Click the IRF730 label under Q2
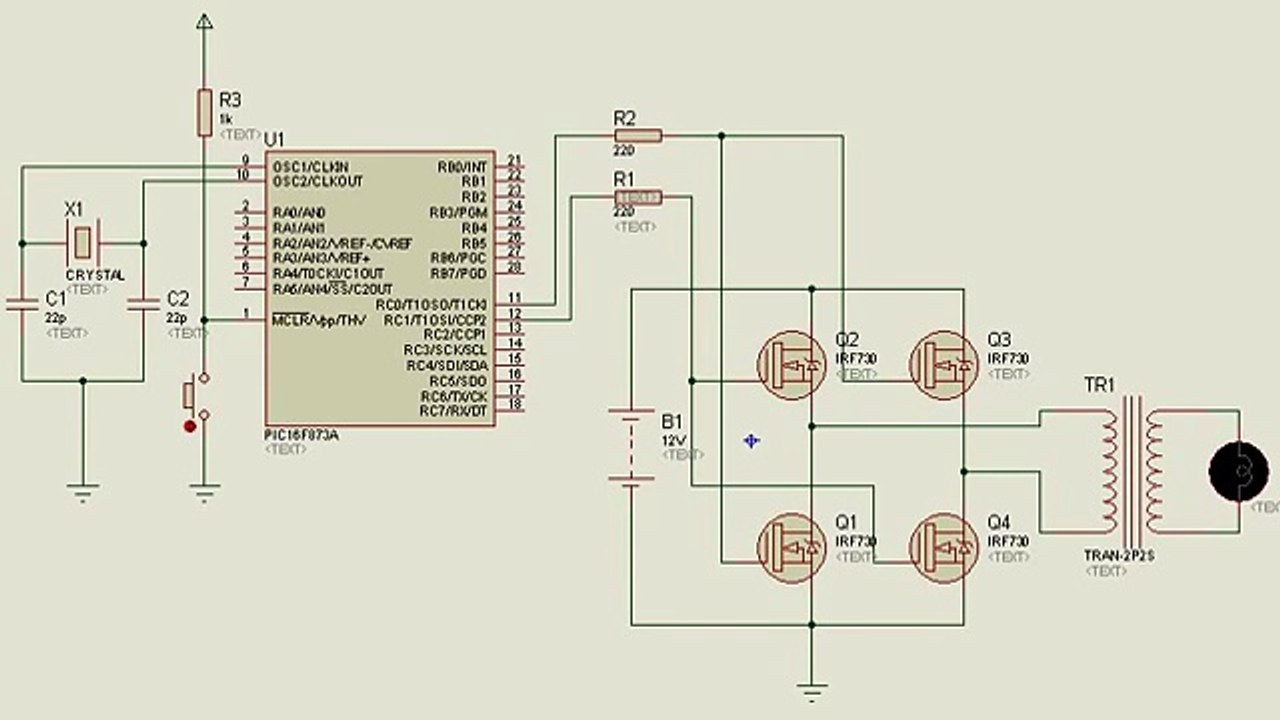This screenshot has width=1280, height=720. (856, 359)
